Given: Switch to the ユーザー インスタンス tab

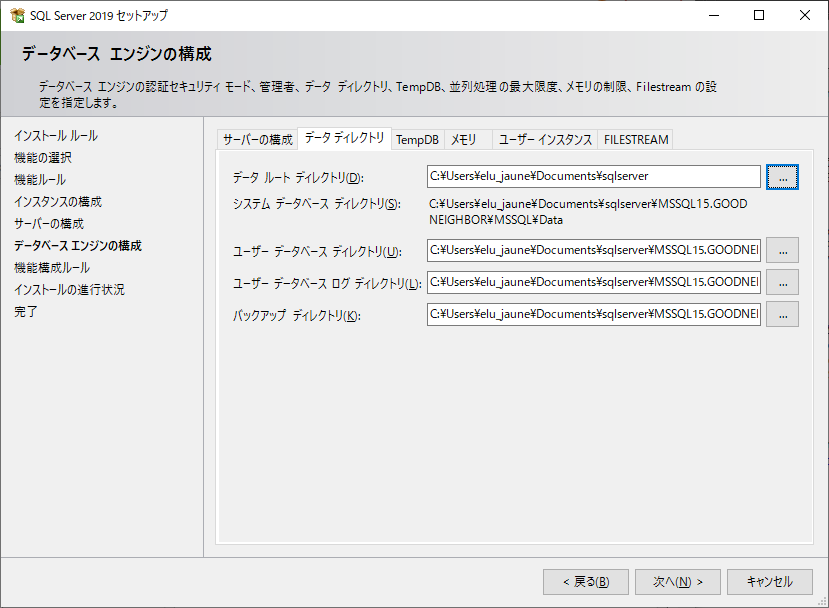Looking at the screenshot, I should [x=545, y=140].
